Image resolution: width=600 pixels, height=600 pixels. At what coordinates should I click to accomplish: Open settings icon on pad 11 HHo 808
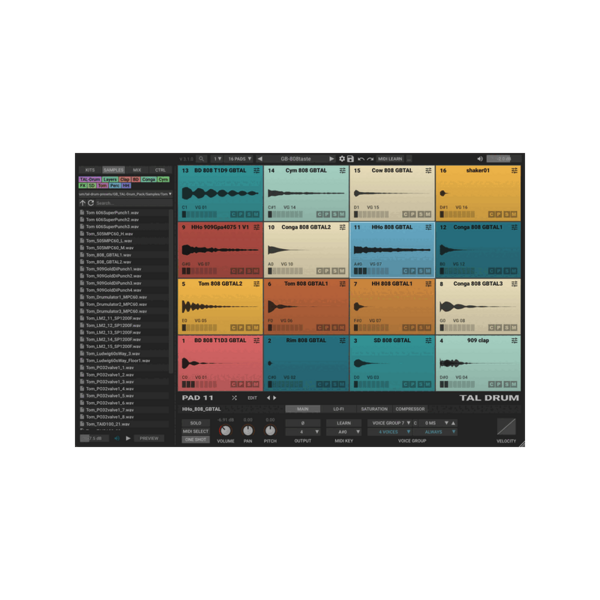coord(428,227)
